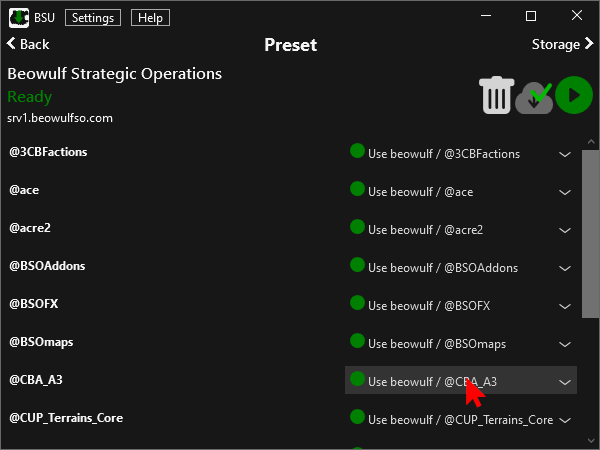
Task: Open the @CUP_Terrains_Core dropdown
Action: pos(461,420)
